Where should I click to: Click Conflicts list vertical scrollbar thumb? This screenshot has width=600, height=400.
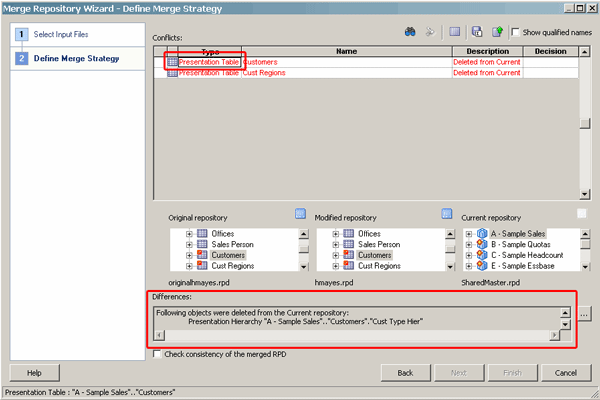584,123
